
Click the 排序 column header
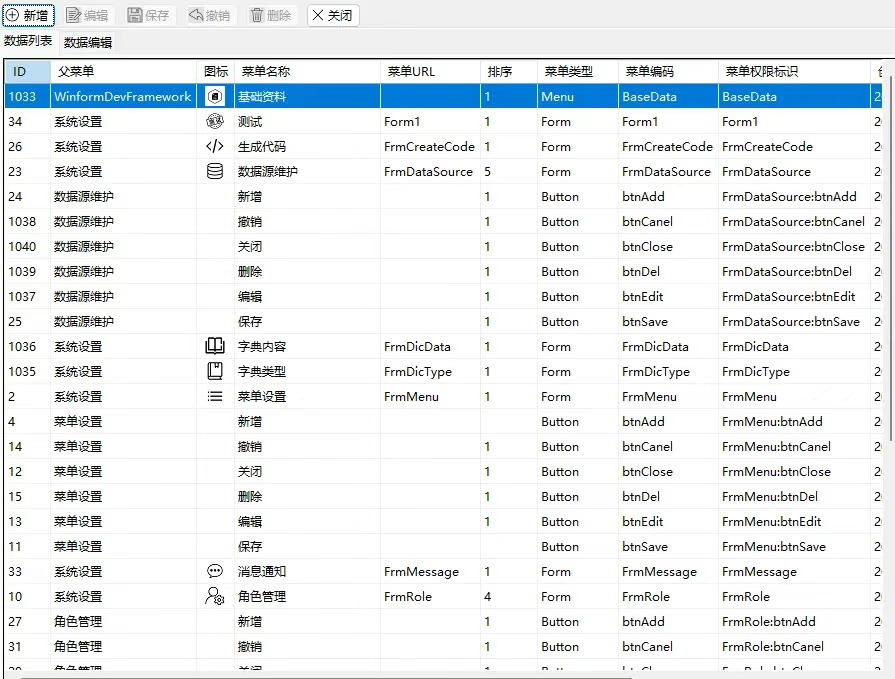click(509, 71)
